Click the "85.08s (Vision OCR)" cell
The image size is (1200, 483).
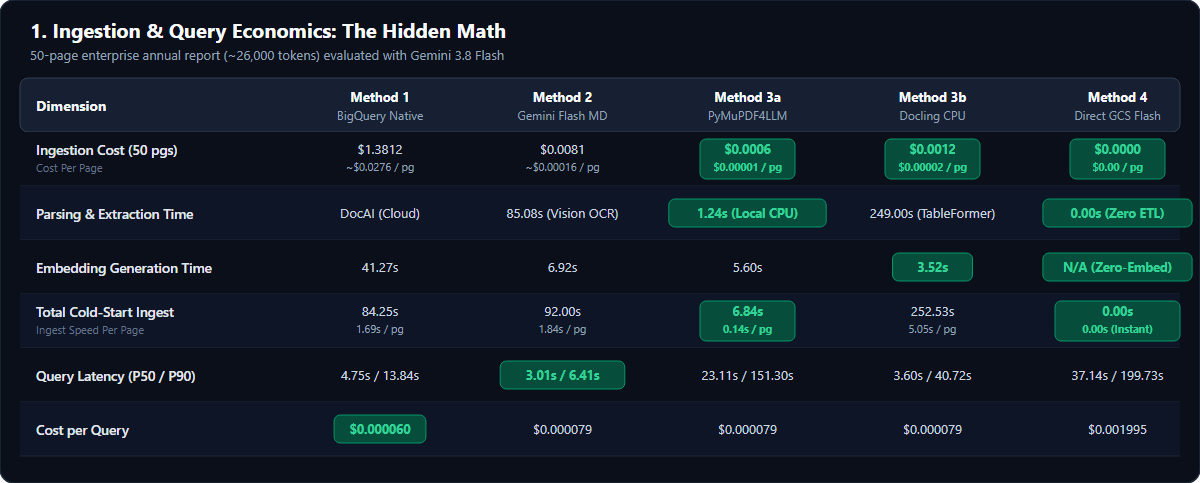point(563,214)
